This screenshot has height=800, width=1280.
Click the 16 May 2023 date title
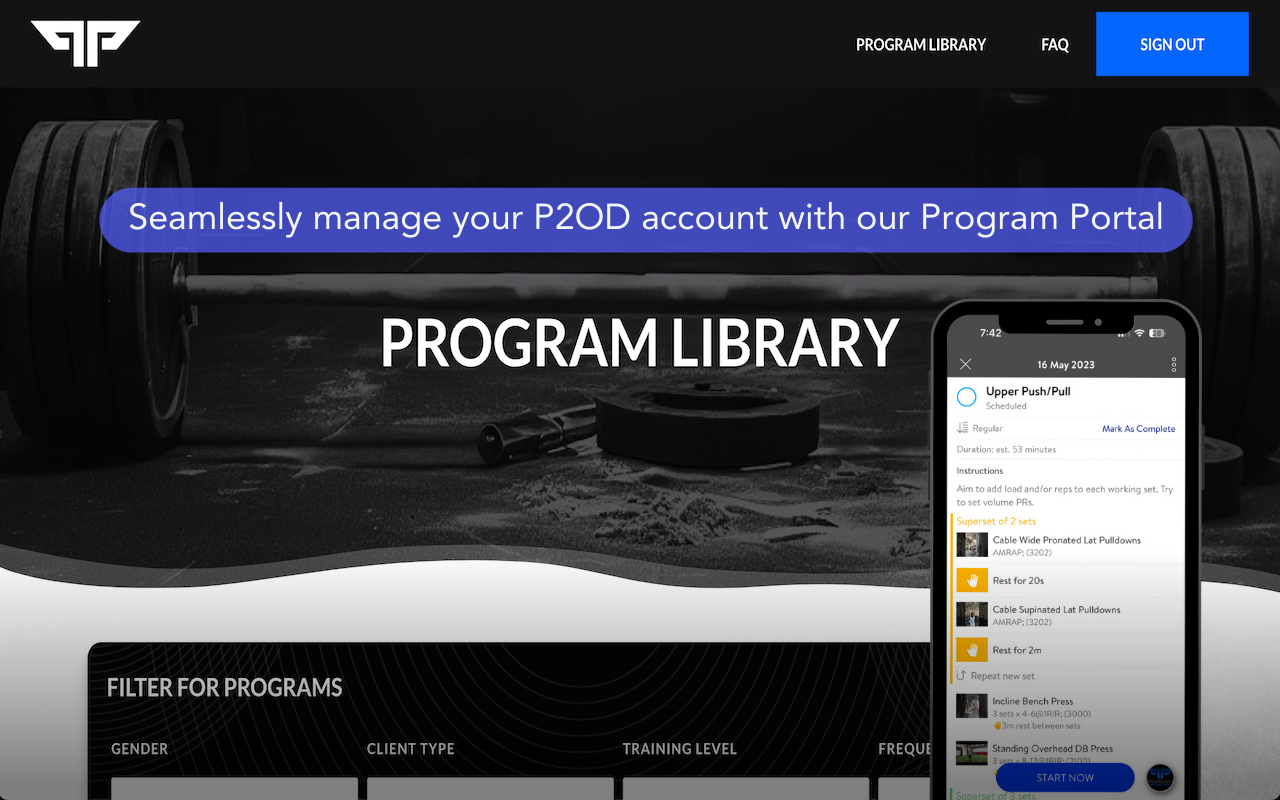coord(1066,365)
